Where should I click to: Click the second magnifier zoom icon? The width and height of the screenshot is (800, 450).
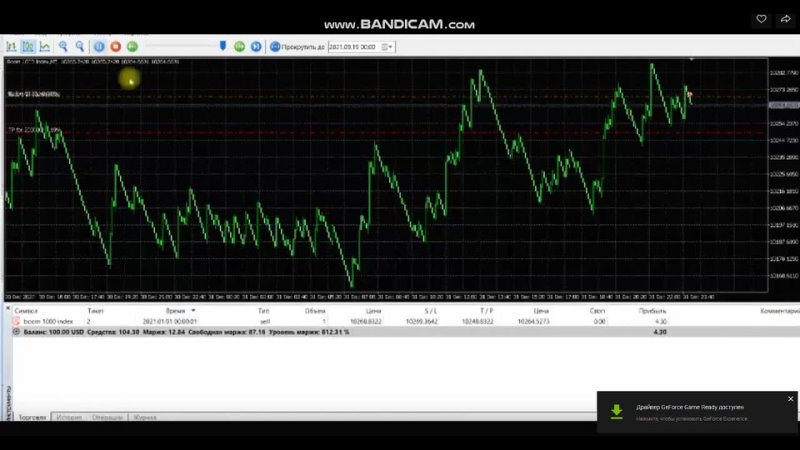pyautogui.click(x=80, y=47)
